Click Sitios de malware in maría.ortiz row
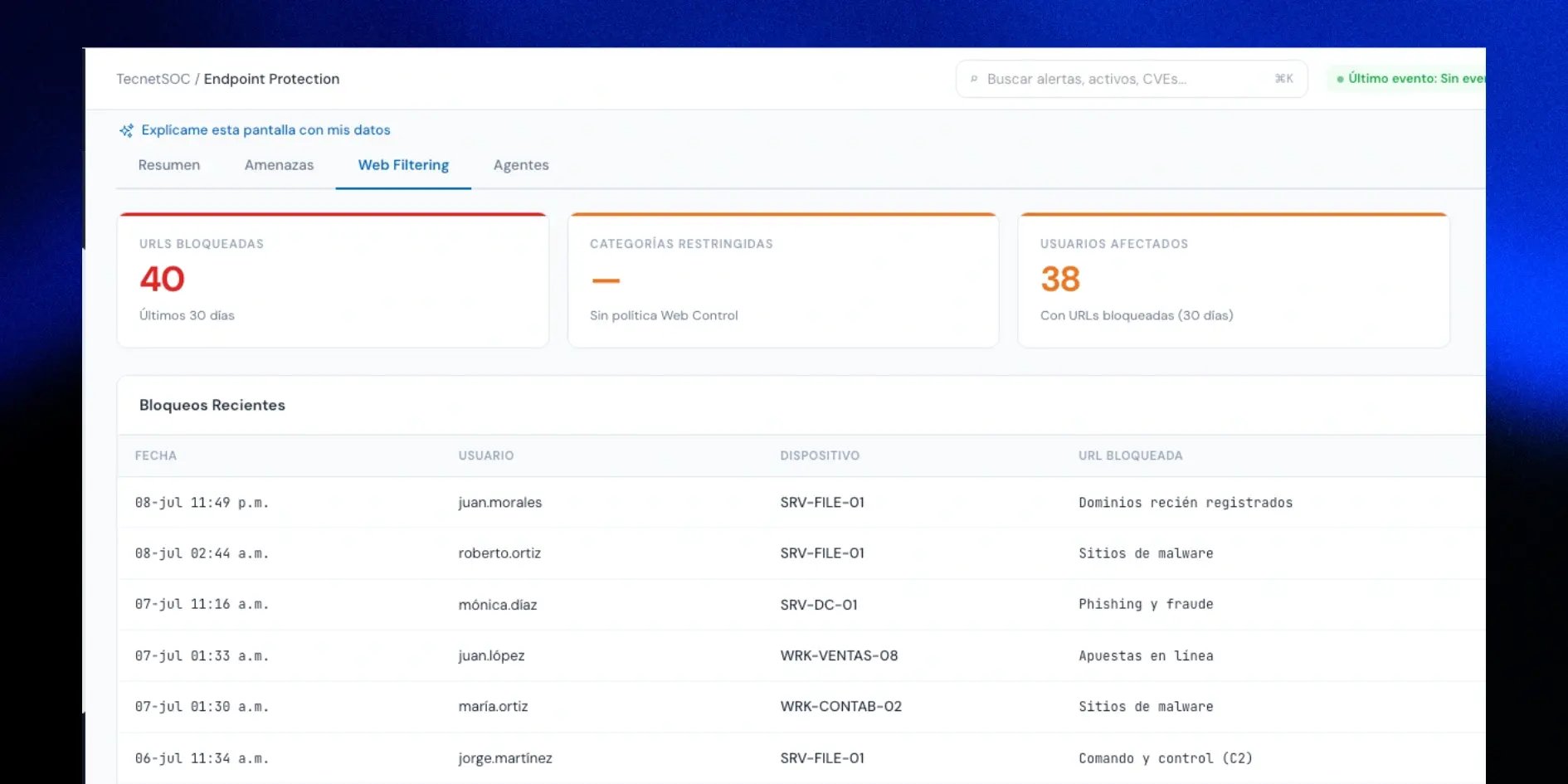The image size is (1568, 784). point(1146,707)
